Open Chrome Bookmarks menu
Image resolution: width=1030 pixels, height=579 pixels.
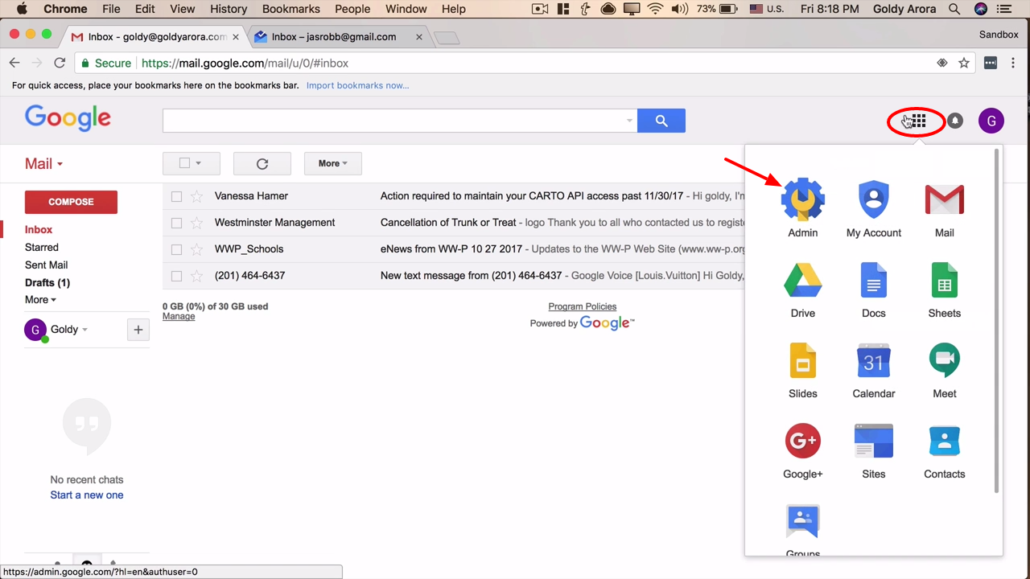click(291, 9)
